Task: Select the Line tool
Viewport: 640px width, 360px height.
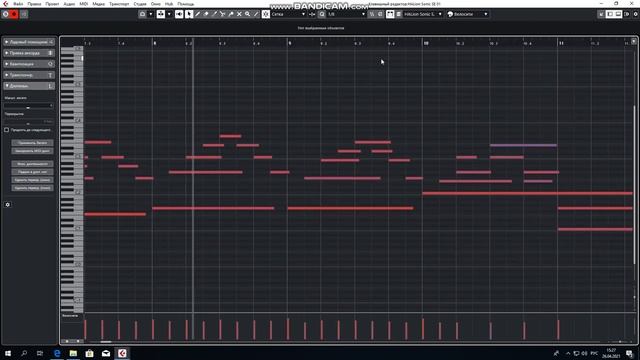Action: tap(256, 14)
